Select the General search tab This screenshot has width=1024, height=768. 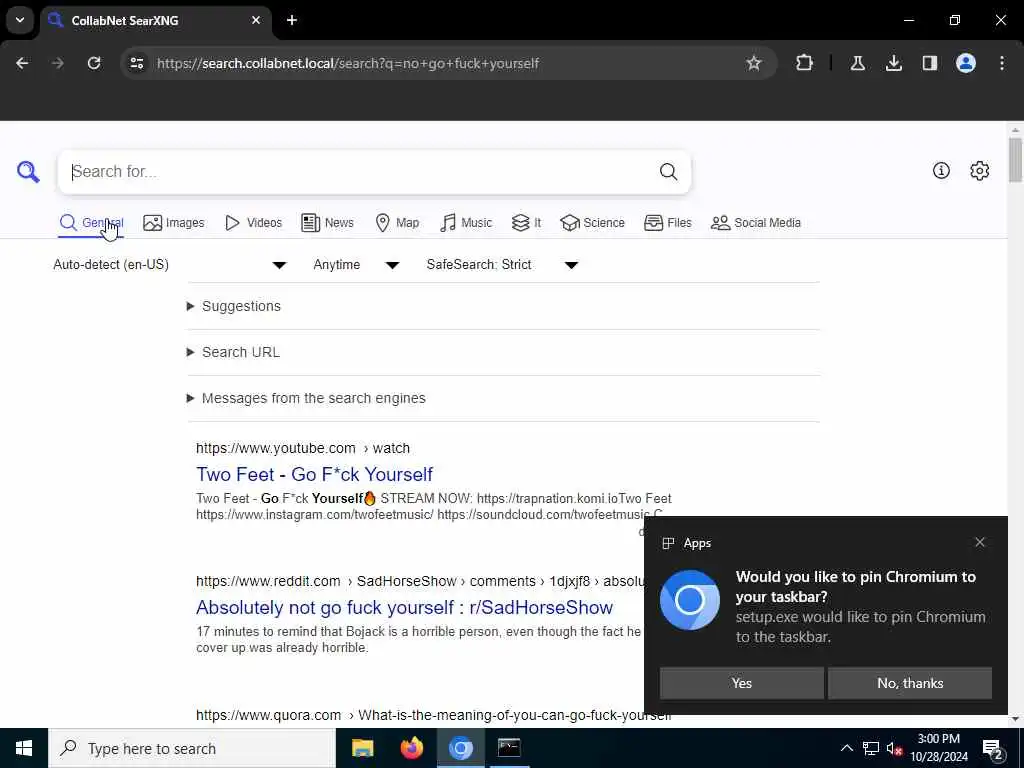(91, 223)
